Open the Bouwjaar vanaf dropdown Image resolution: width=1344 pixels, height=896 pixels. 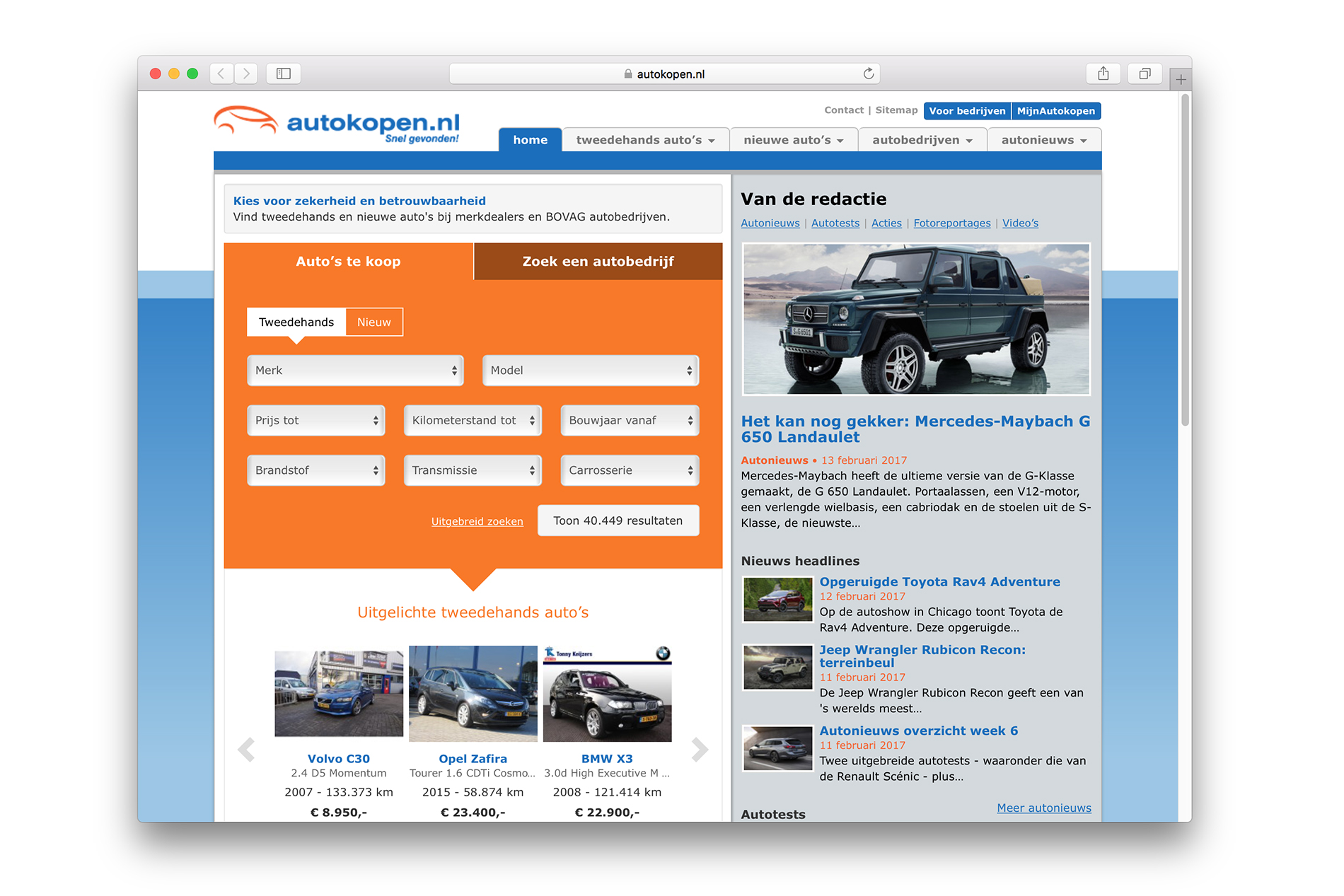point(630,421)
